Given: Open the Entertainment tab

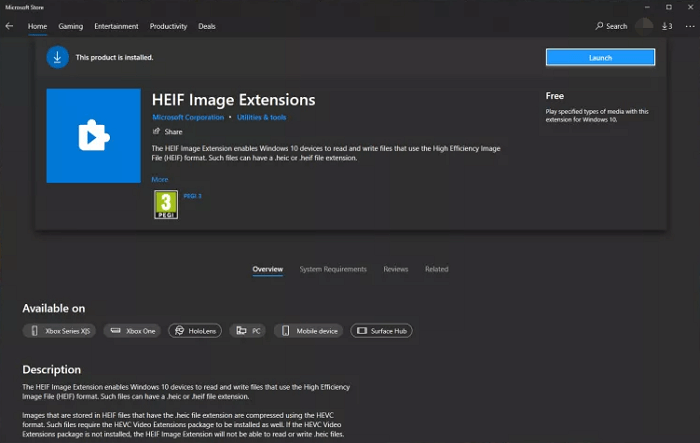Looking at the screenshot, I should (116, 26).
